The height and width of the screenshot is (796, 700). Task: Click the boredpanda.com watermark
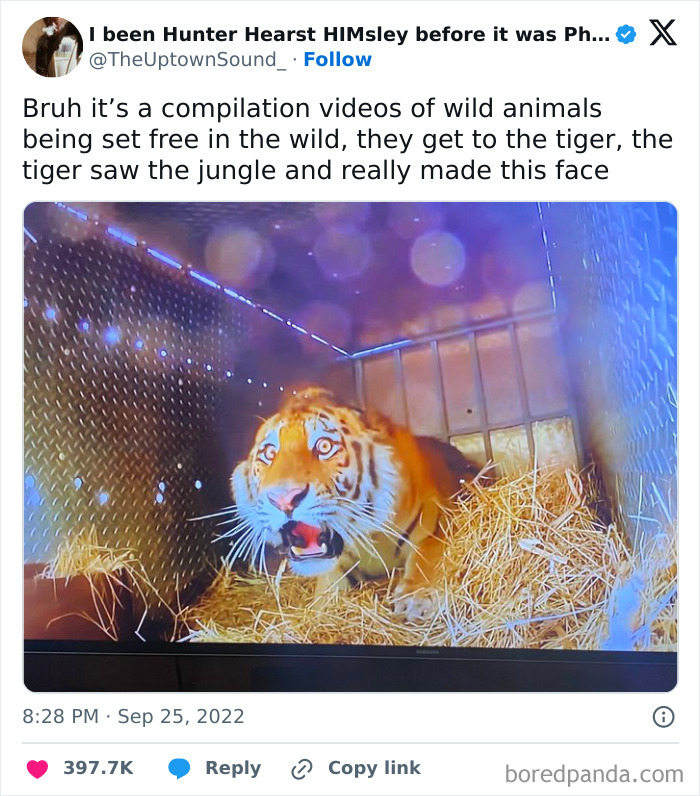(594, 773)
